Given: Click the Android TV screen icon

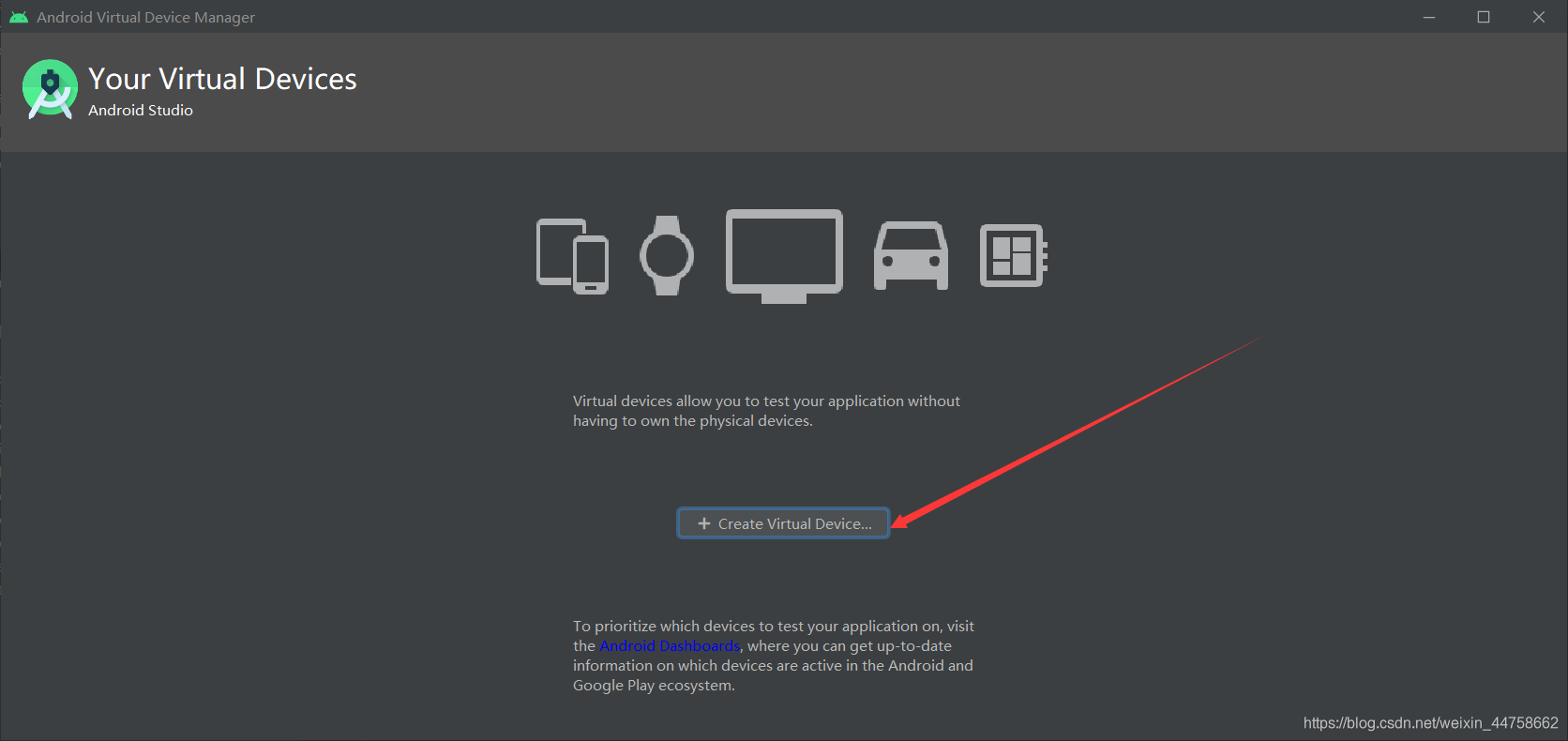Looking at the screenshot, I should 784,256.
